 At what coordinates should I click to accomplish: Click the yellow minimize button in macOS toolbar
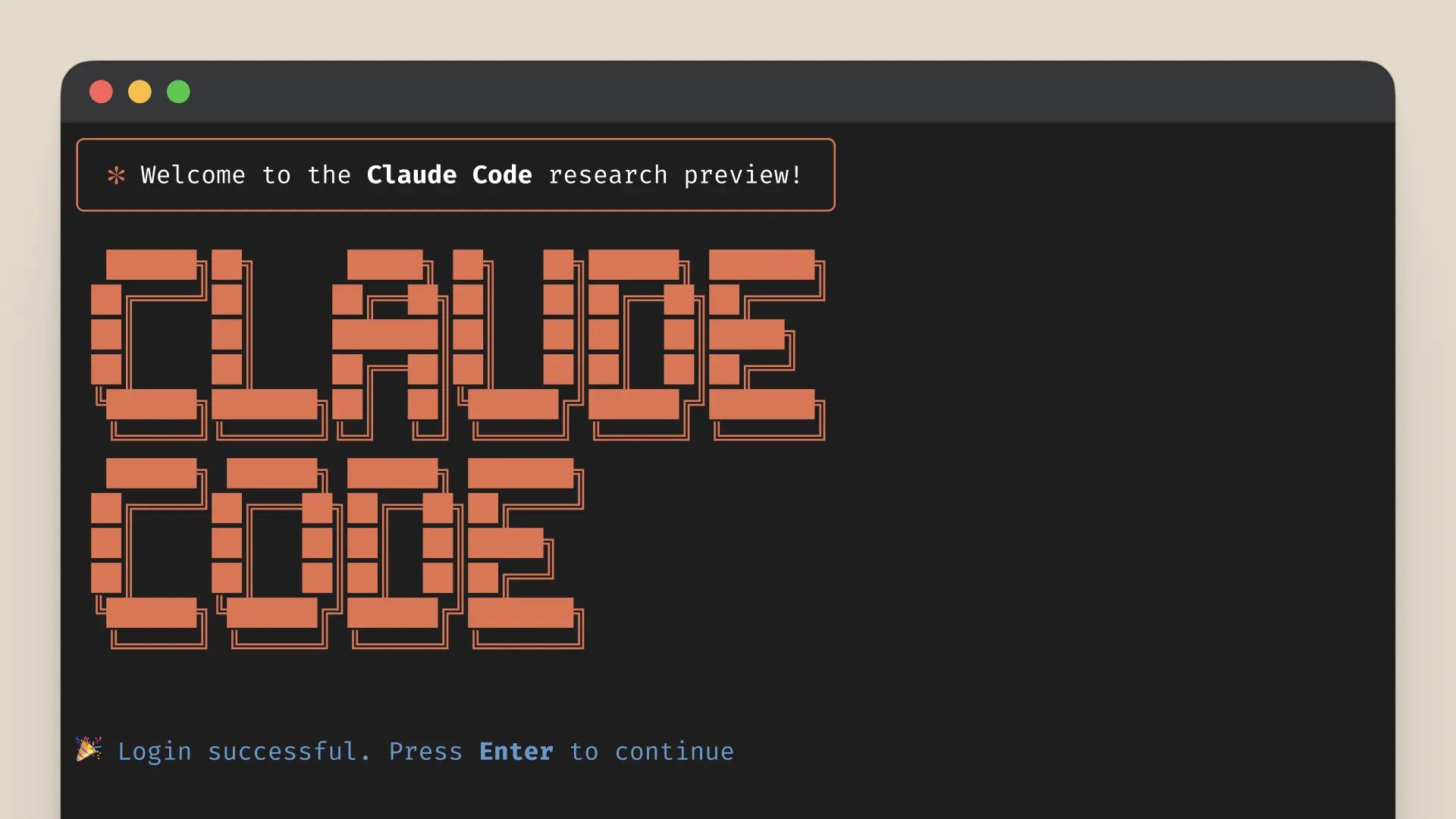[140, 92]
